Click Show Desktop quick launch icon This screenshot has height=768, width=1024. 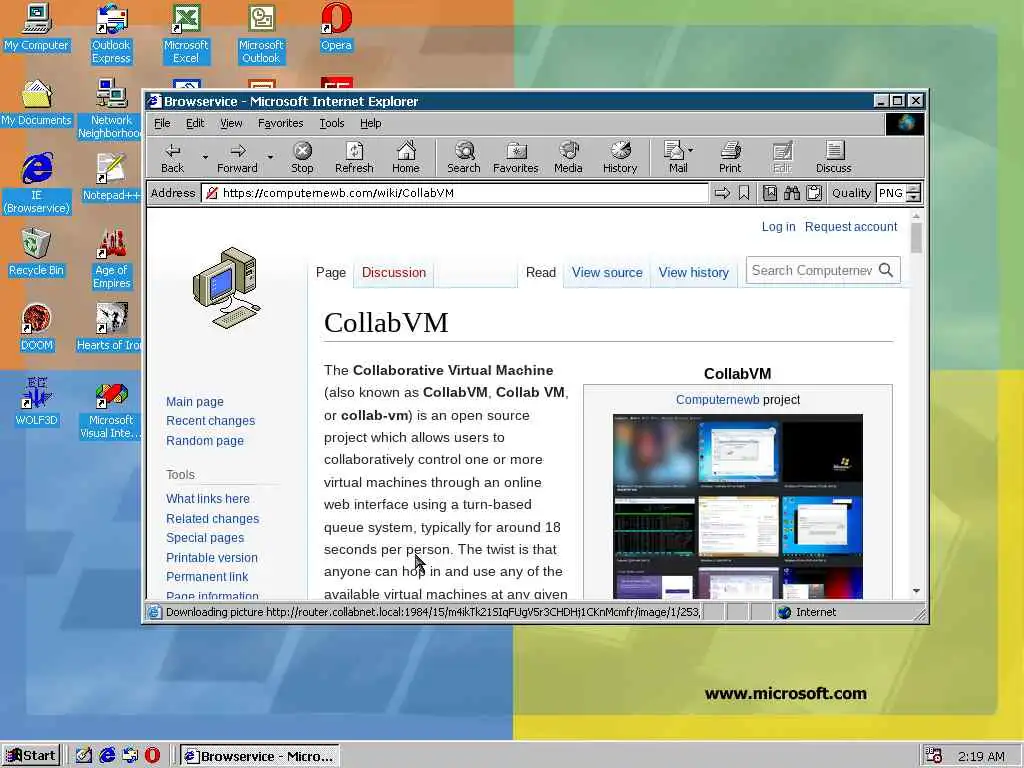click(x=84, y=755)
